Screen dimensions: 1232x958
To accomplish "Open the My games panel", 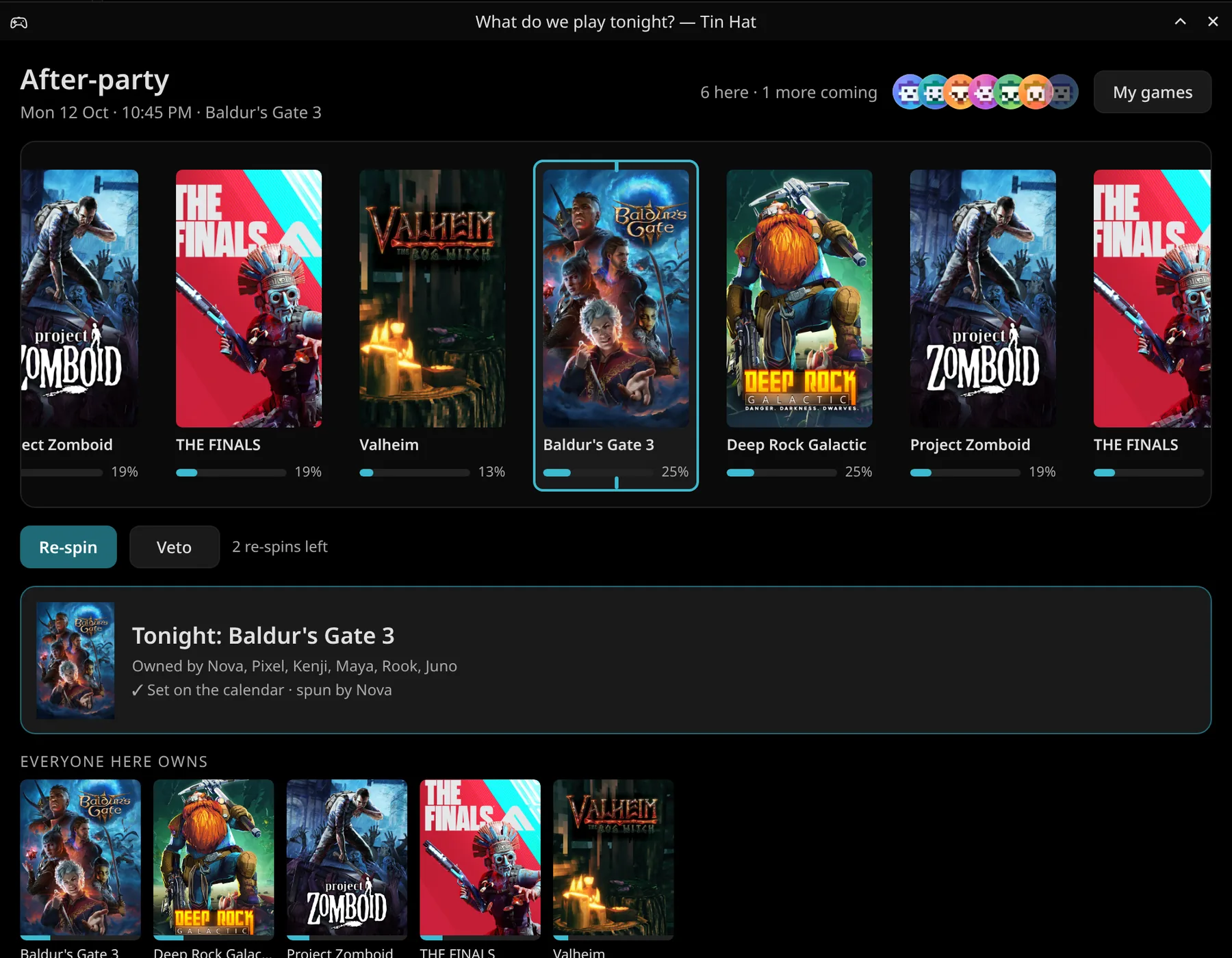I will [1153, 92].
